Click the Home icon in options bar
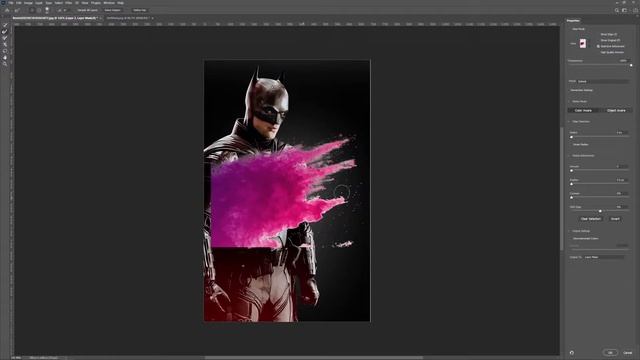 [x=7, y=10]
